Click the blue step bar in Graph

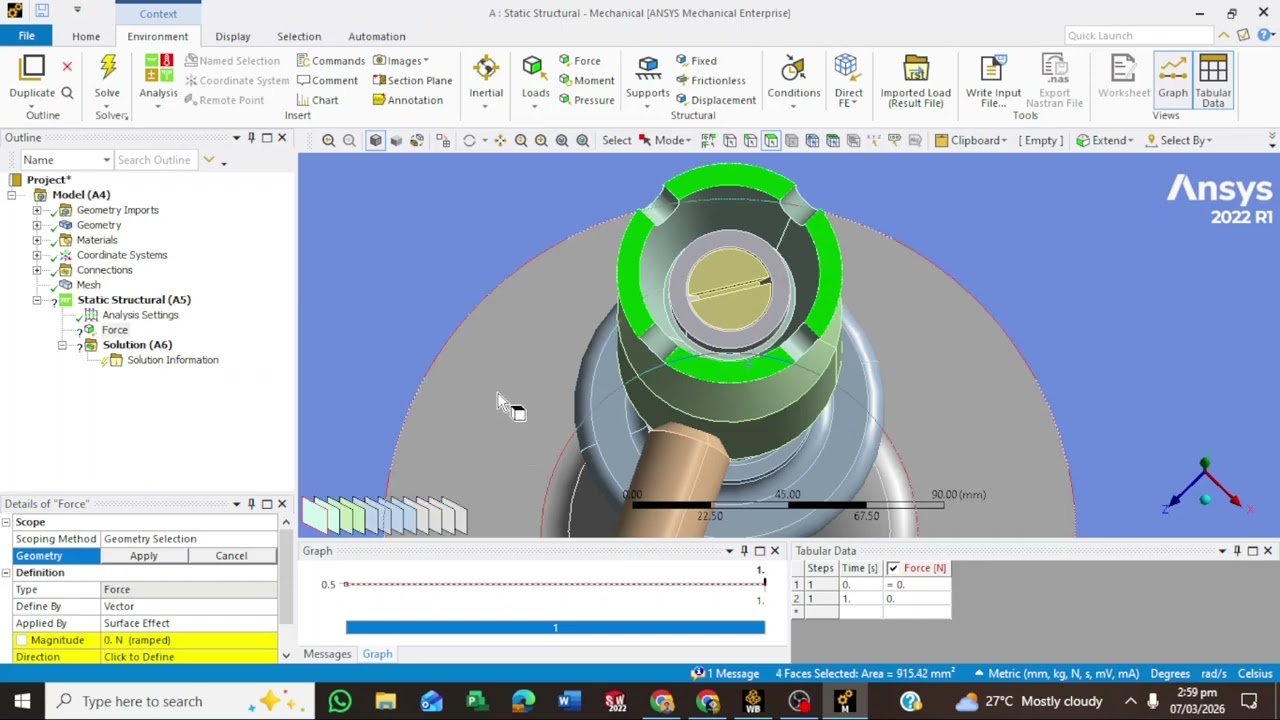tap(555, 627)
